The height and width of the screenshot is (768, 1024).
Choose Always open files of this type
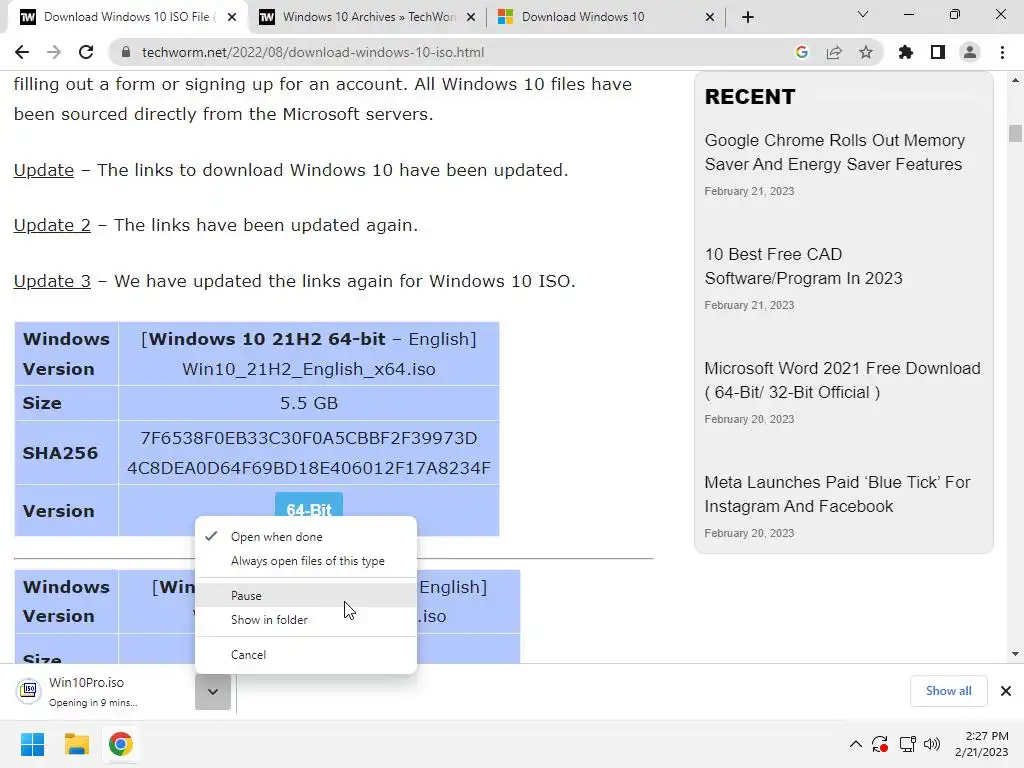point(306,561)
